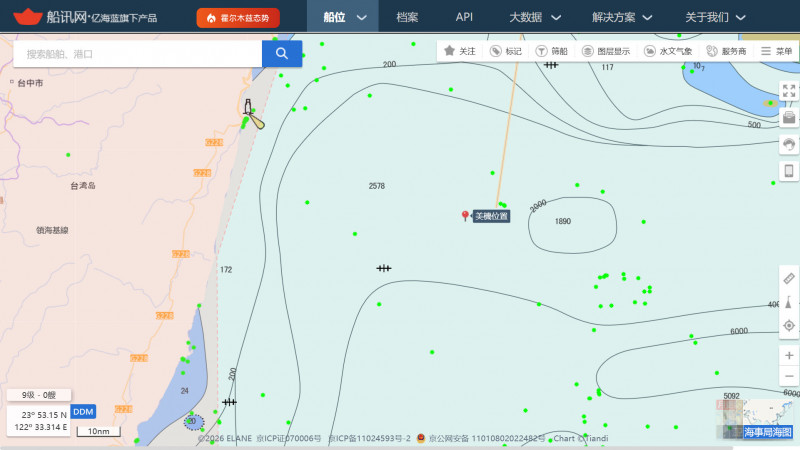Click the locate-target crosshair icon
The width and height of the screenshot is (800, 450).
[x=789, y=325]
